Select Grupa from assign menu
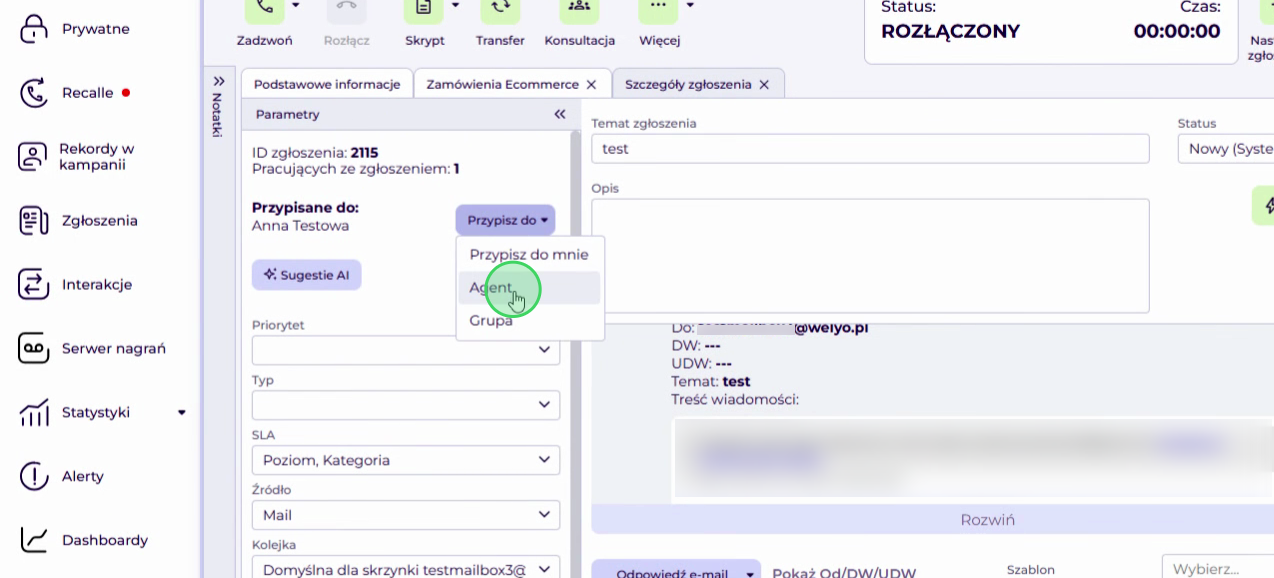This screenshot has height=578, width=1274. [x=491, y=321]
